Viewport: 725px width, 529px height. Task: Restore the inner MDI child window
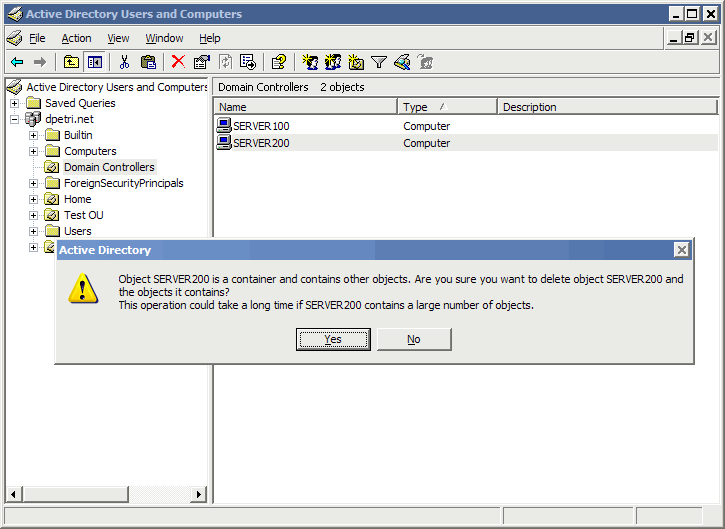pyautogui.click(x=689, y=38)
